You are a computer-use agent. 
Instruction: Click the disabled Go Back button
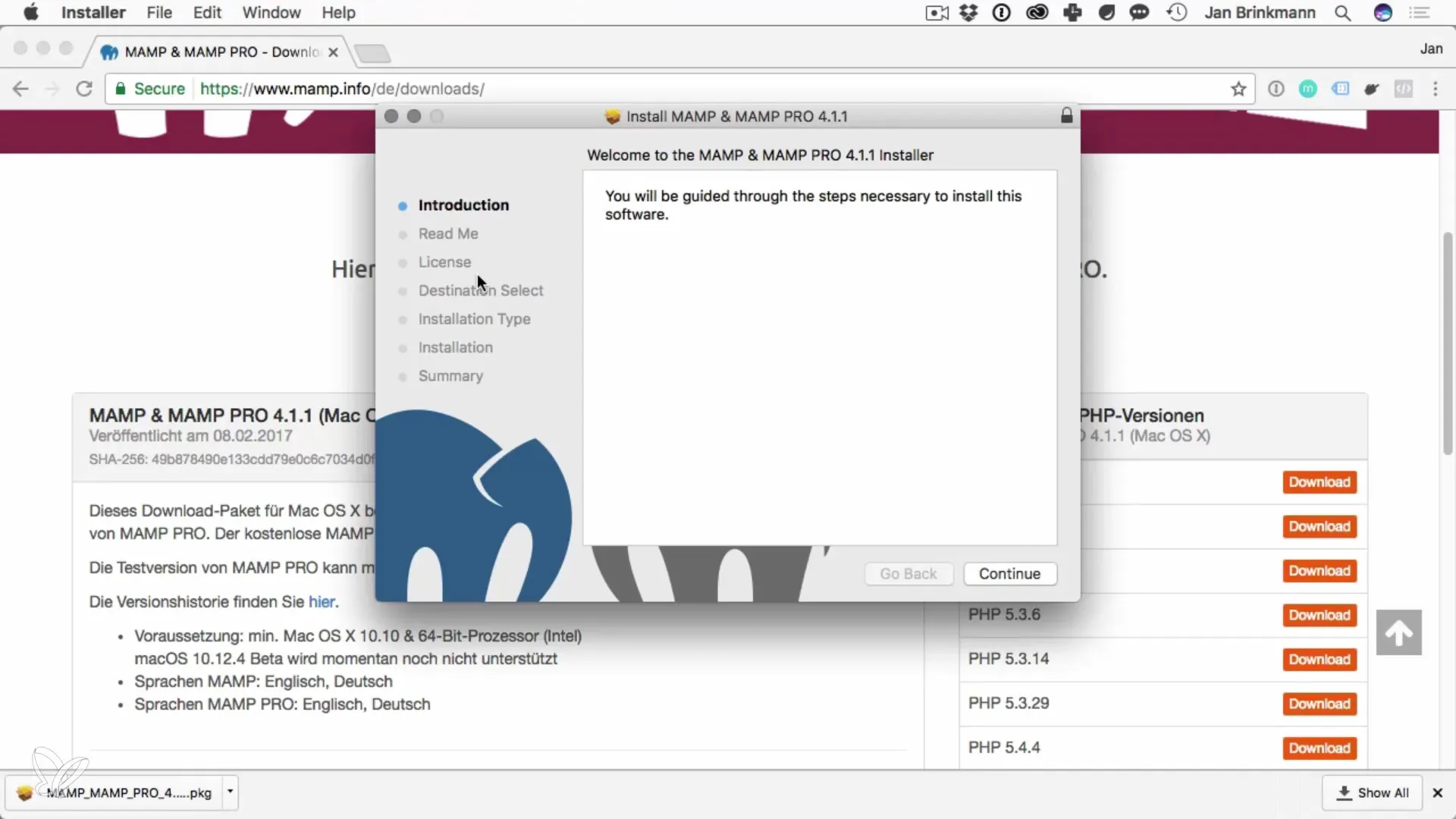click(x=908, y=574)
